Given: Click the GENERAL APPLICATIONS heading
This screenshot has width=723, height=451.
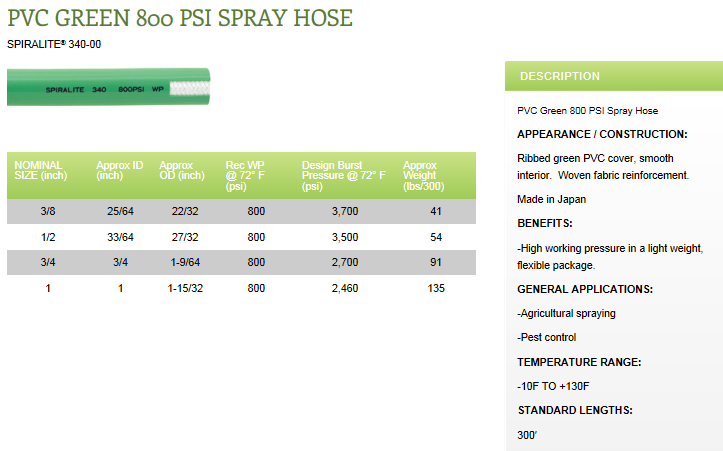Looking at the screenshot, I should [585, 289].
